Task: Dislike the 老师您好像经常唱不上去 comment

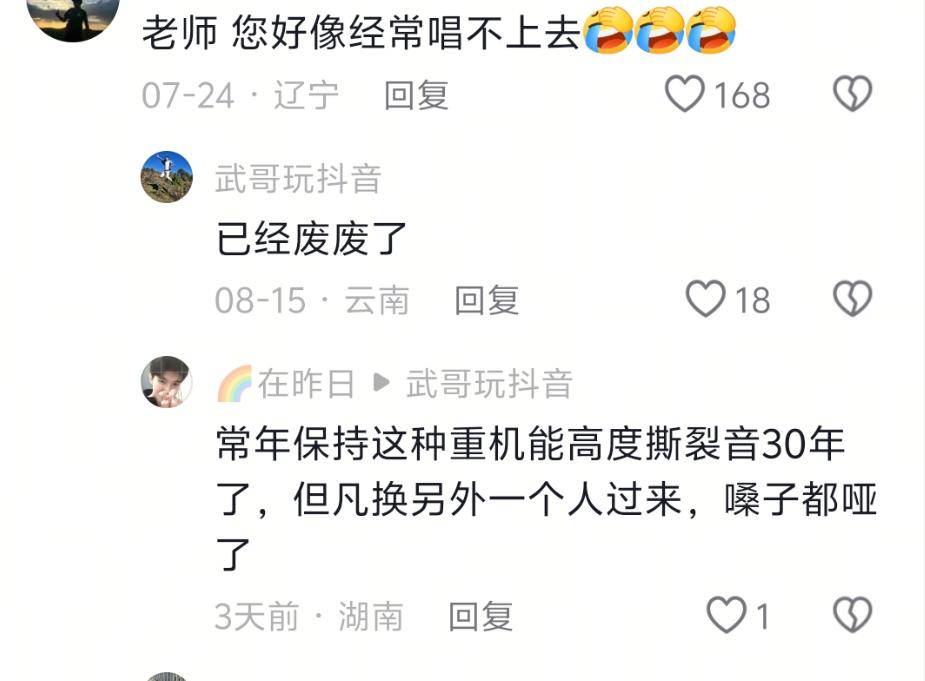Action: pos(852,94)
